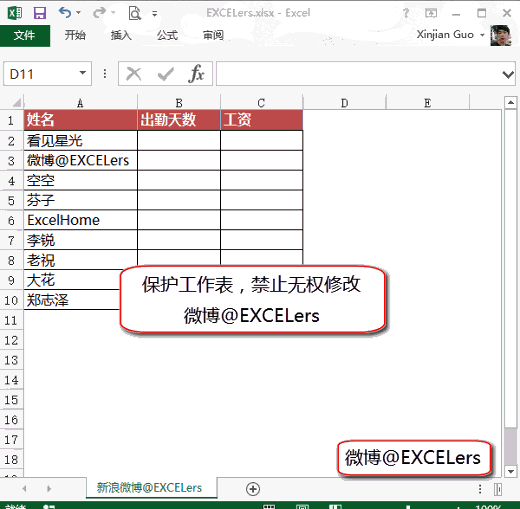Select cell containing 李锐

coord(80,240)
